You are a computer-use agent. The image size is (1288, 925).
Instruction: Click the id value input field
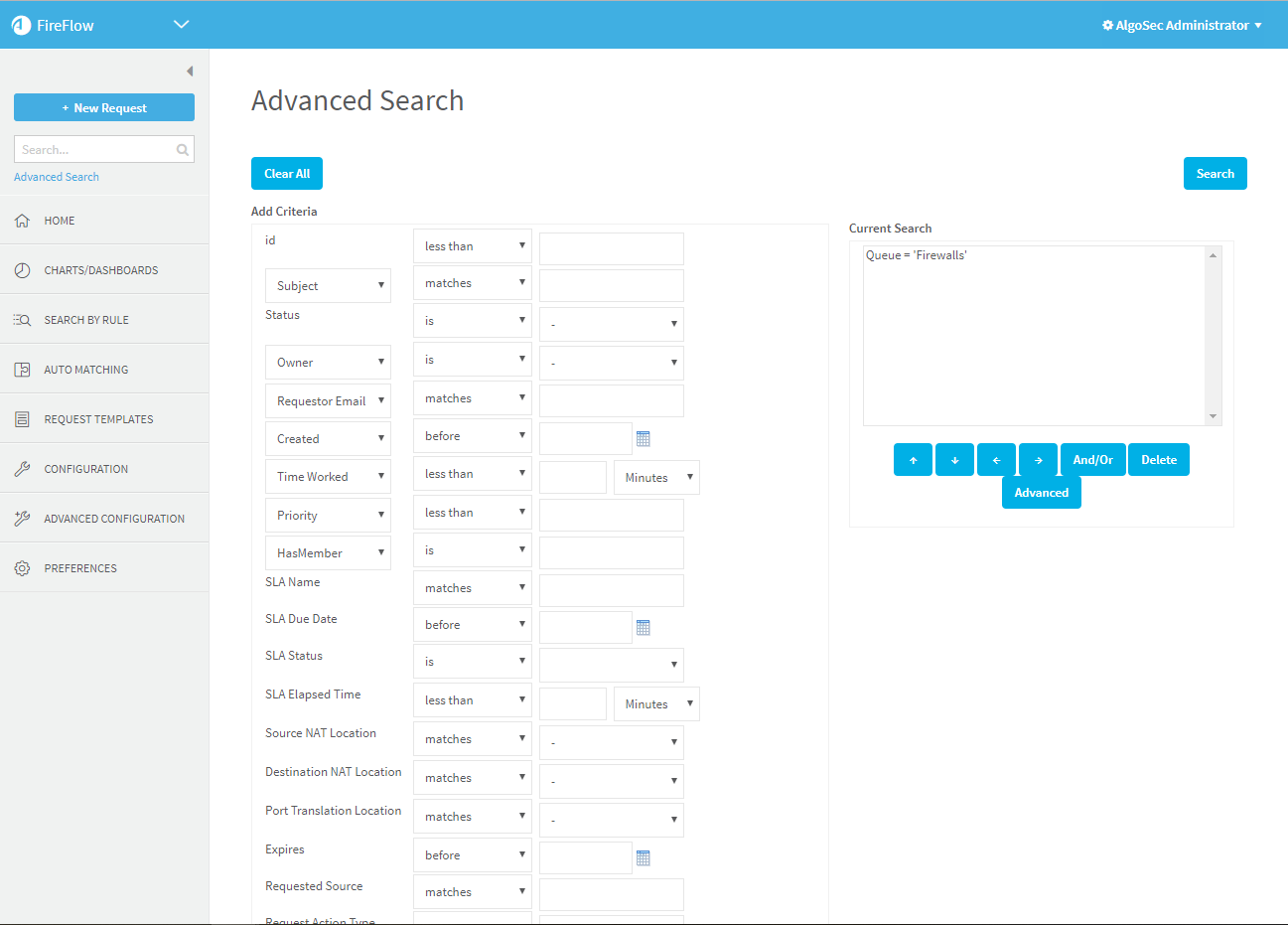611,248
